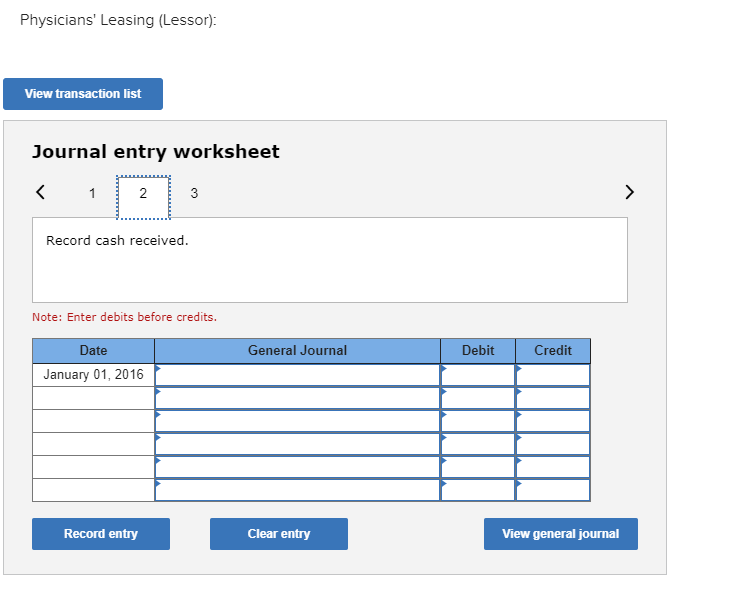Image resolution: width=747 pixels, height=596 pixels.
Task: Click the Credit column header
Action: (553, 351)
